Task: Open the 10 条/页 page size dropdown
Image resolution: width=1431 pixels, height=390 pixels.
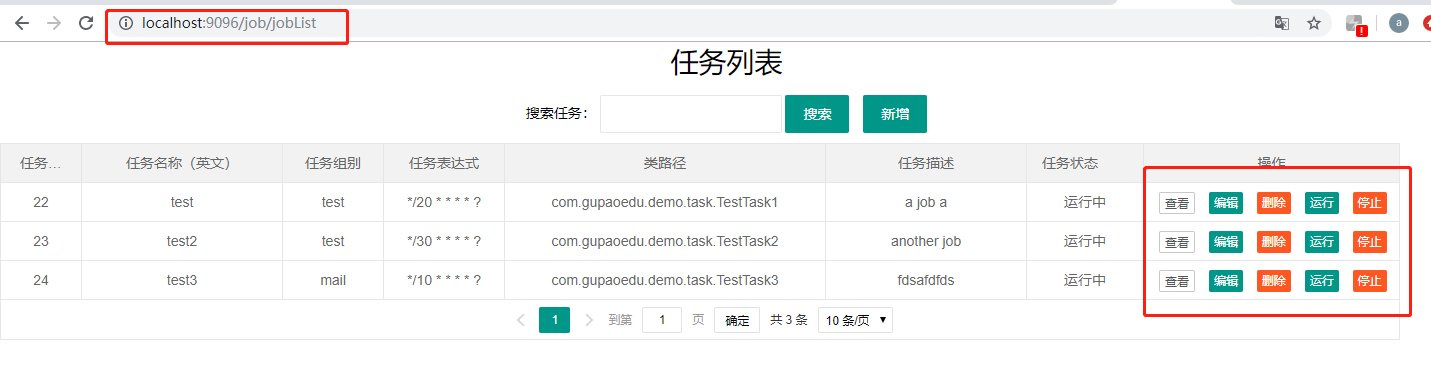Action: pos(855,320)
